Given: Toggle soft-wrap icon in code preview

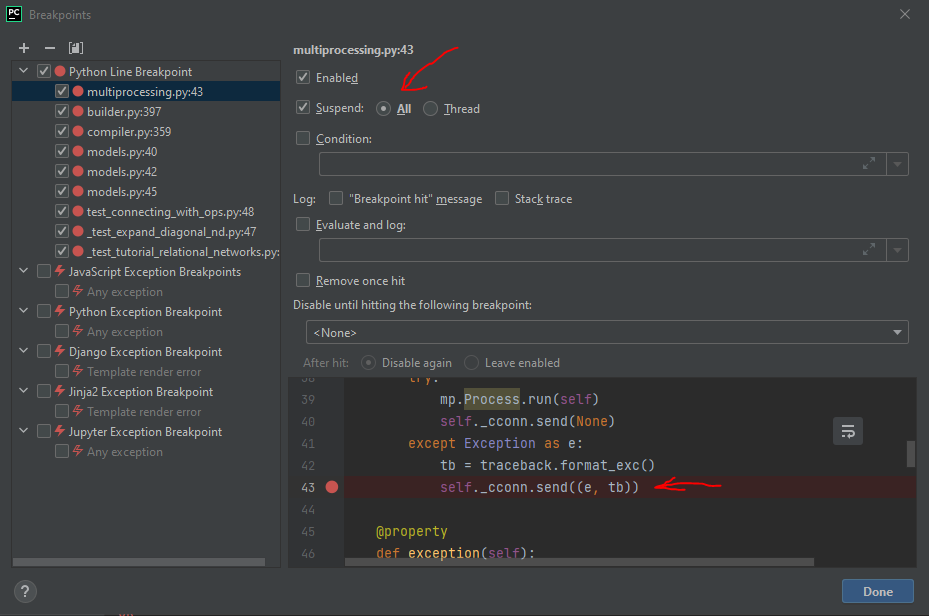Looking at the screenshot, I should 848,431.
